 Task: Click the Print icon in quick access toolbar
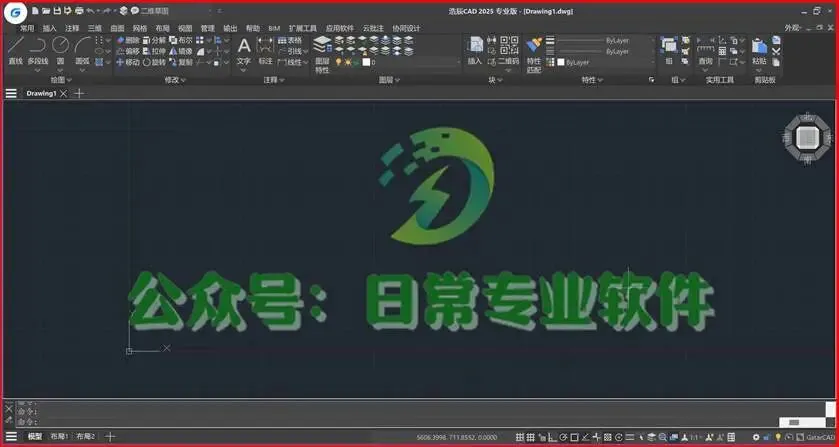coord(79,11)
